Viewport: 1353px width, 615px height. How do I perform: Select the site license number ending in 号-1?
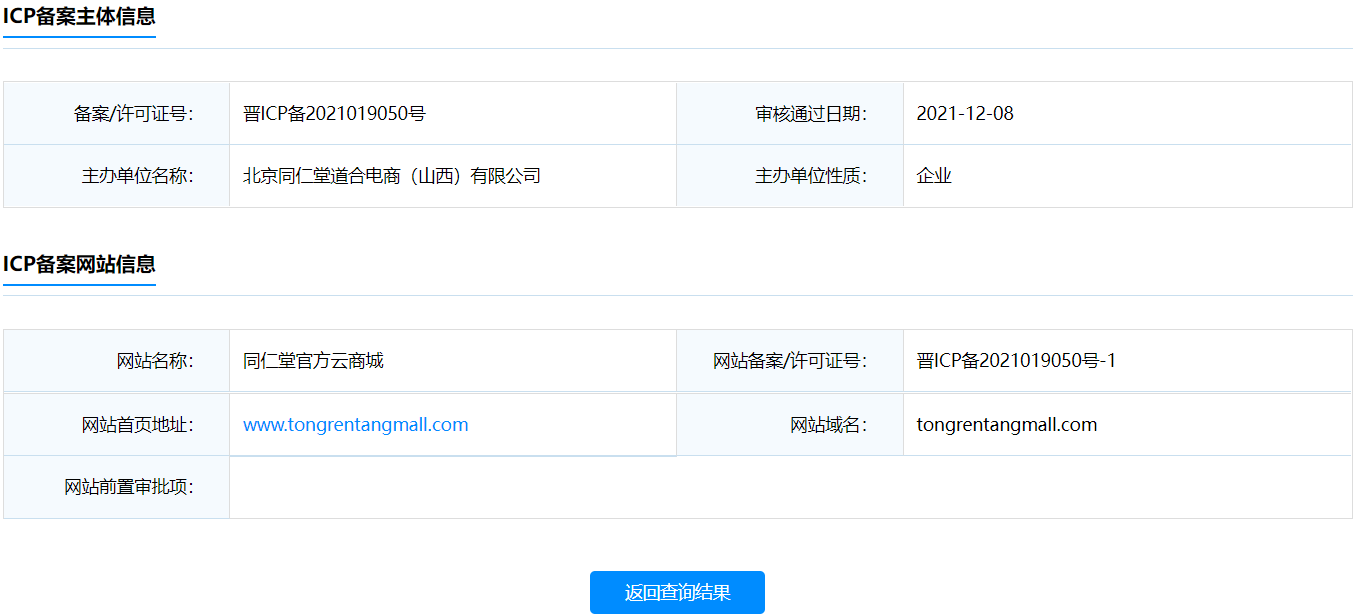[x=1015, y=361]
